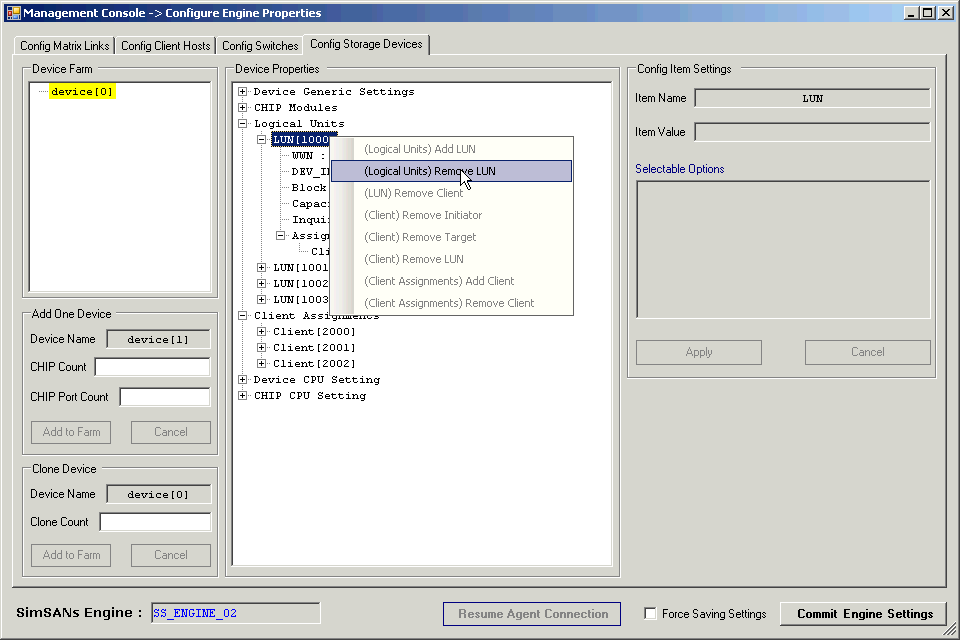Click the Item Name field showing LUN
The height and width of the screenshot is (640, 960).
812,99
